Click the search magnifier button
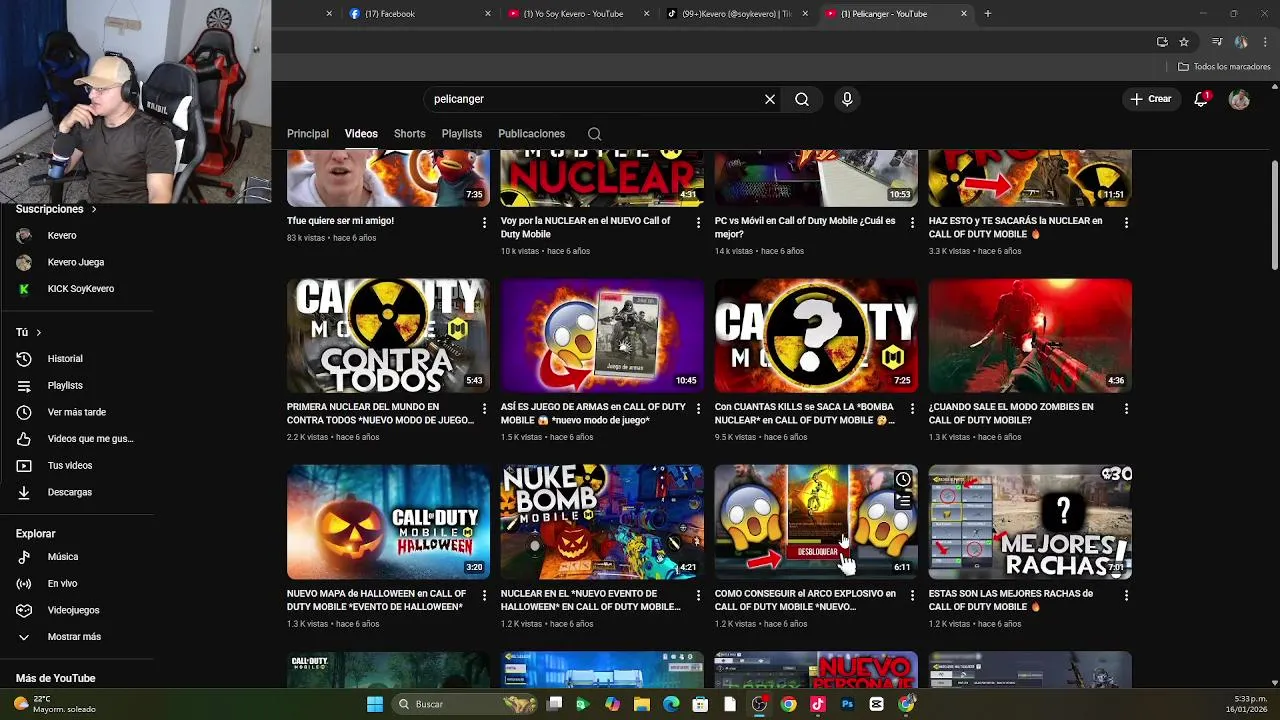Screen dimensions: 1280x720 pos(802,99)
